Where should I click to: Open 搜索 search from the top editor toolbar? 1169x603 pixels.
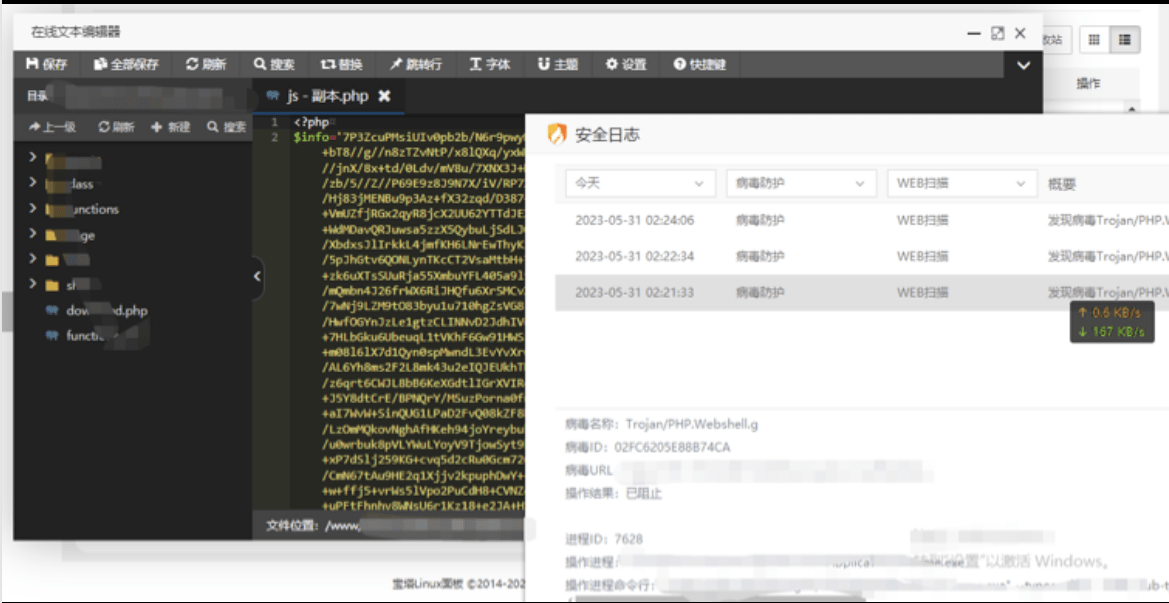coord(274,64)
